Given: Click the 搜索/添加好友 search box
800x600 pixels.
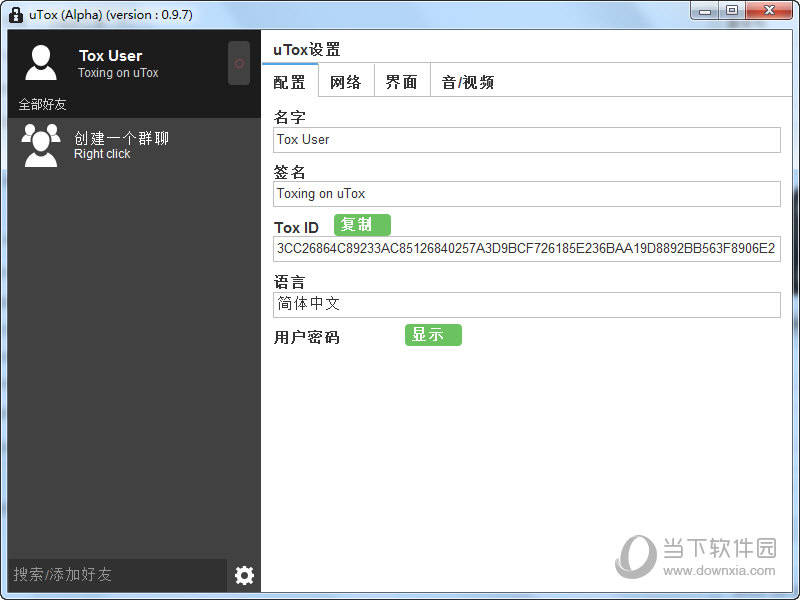Looking at the screenshot, I should [118, 574].
